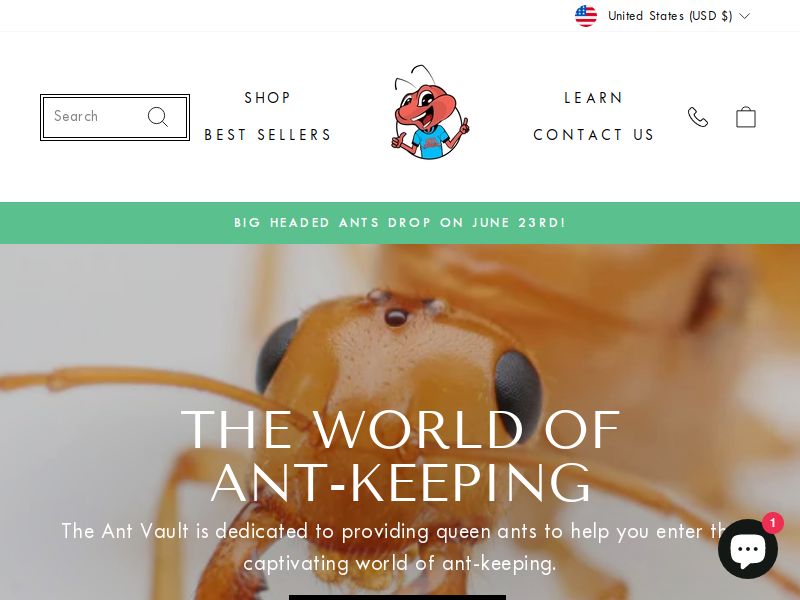The height and width of the screenshot is (600, 800).
Task: Select CONTACT US in the navigation
Action: coord(594,135)
